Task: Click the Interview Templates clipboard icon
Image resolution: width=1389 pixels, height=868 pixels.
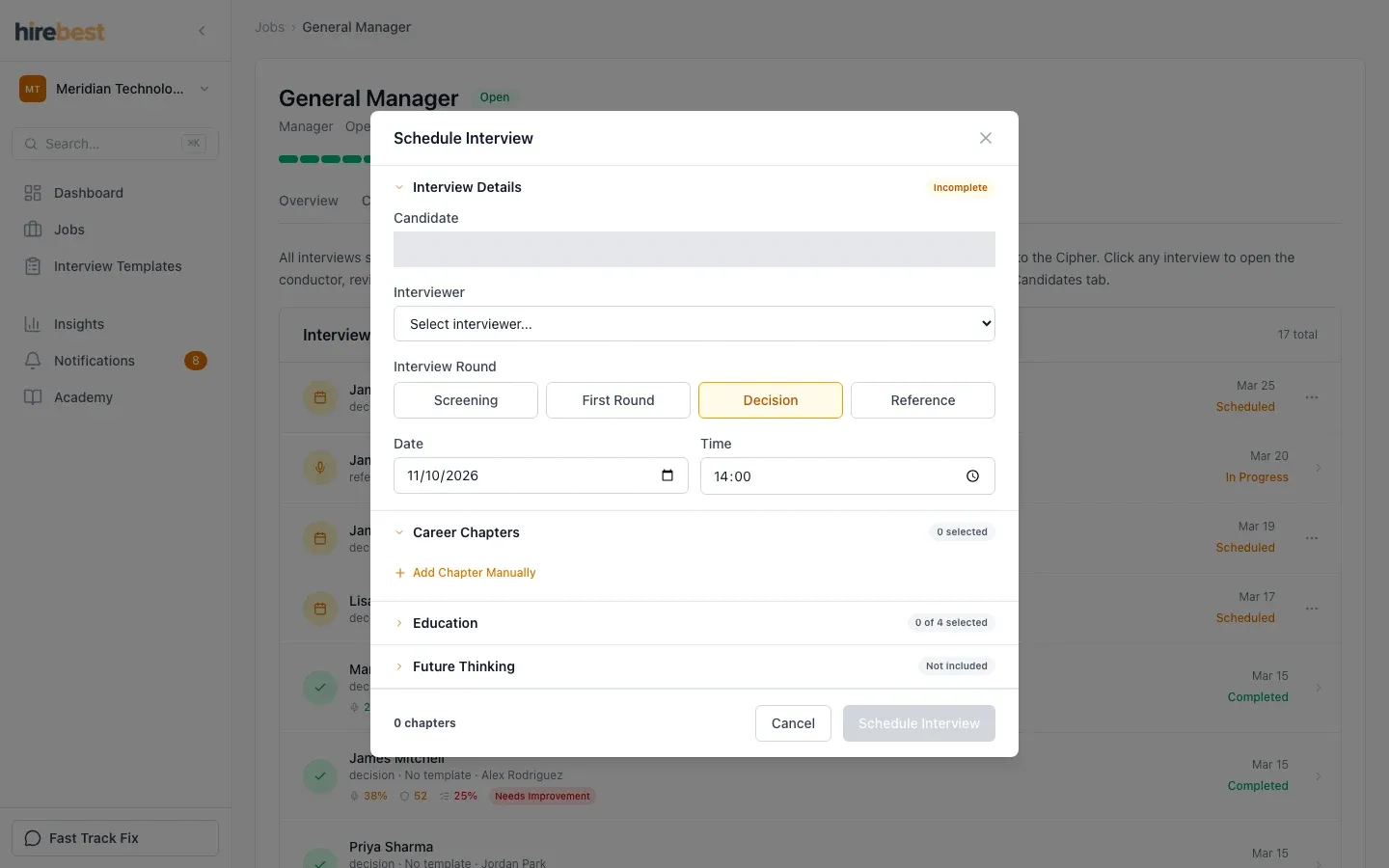Action: tap(33, 266)
